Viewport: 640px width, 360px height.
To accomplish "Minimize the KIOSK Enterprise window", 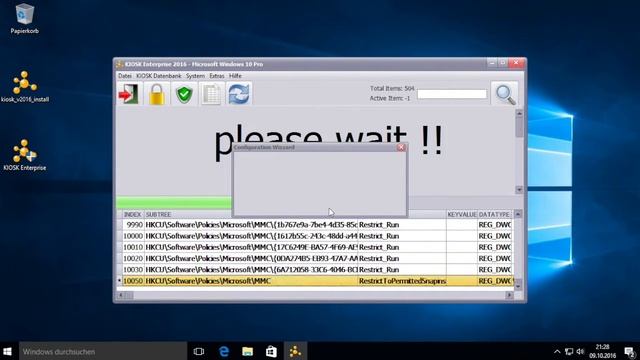I will pos(492,63).
